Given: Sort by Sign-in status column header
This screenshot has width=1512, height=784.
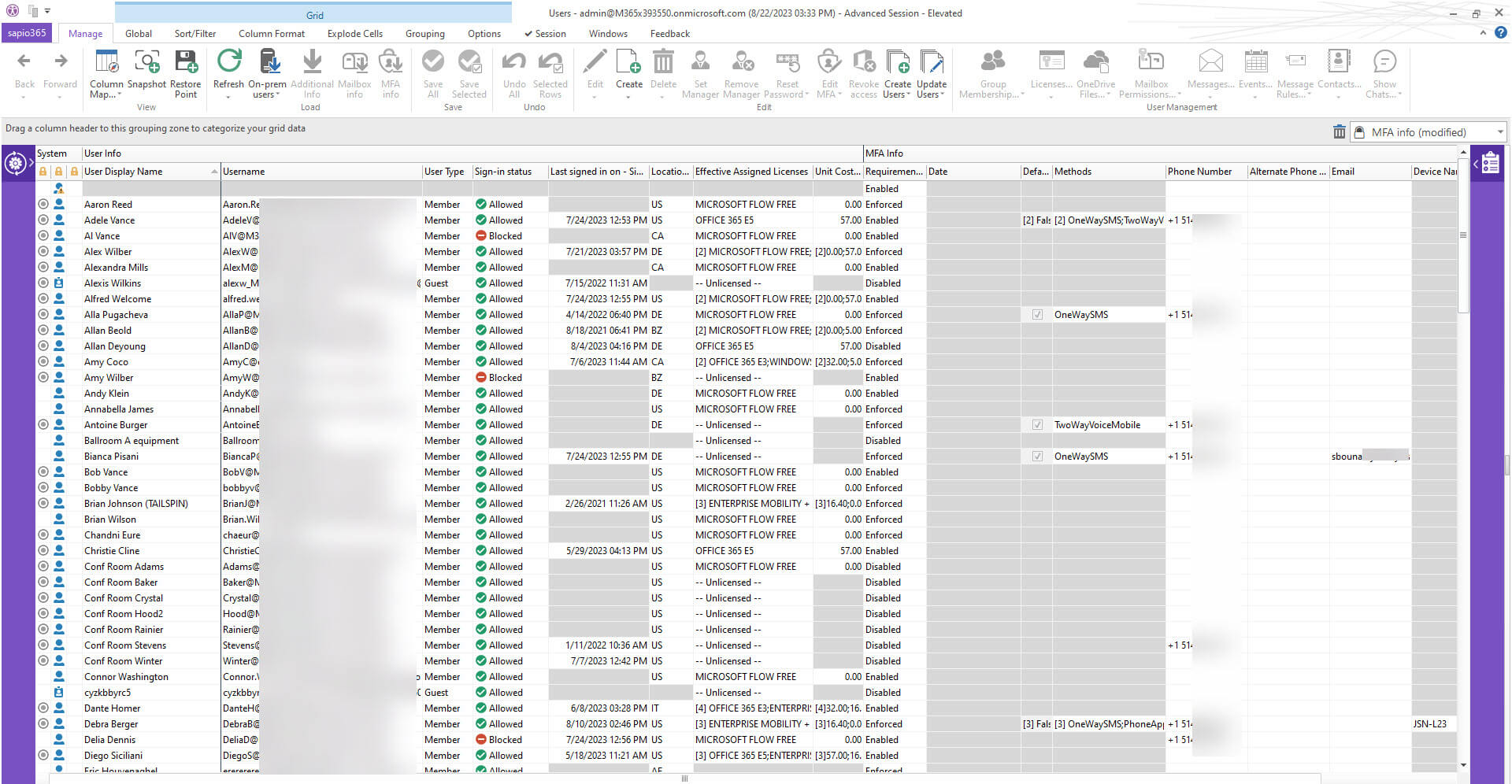Looking at the screenshot, I should tap(510, 172).
